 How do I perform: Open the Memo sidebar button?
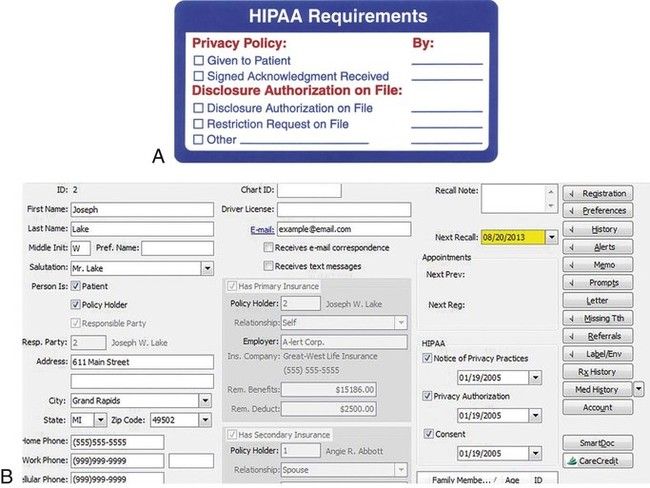coord(597,264)
